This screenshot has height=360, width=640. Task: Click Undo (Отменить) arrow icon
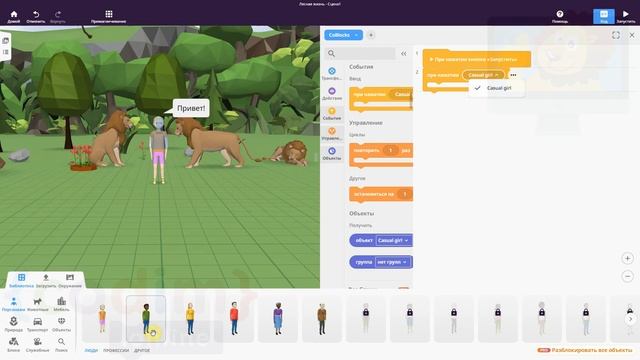click(36, 15)
